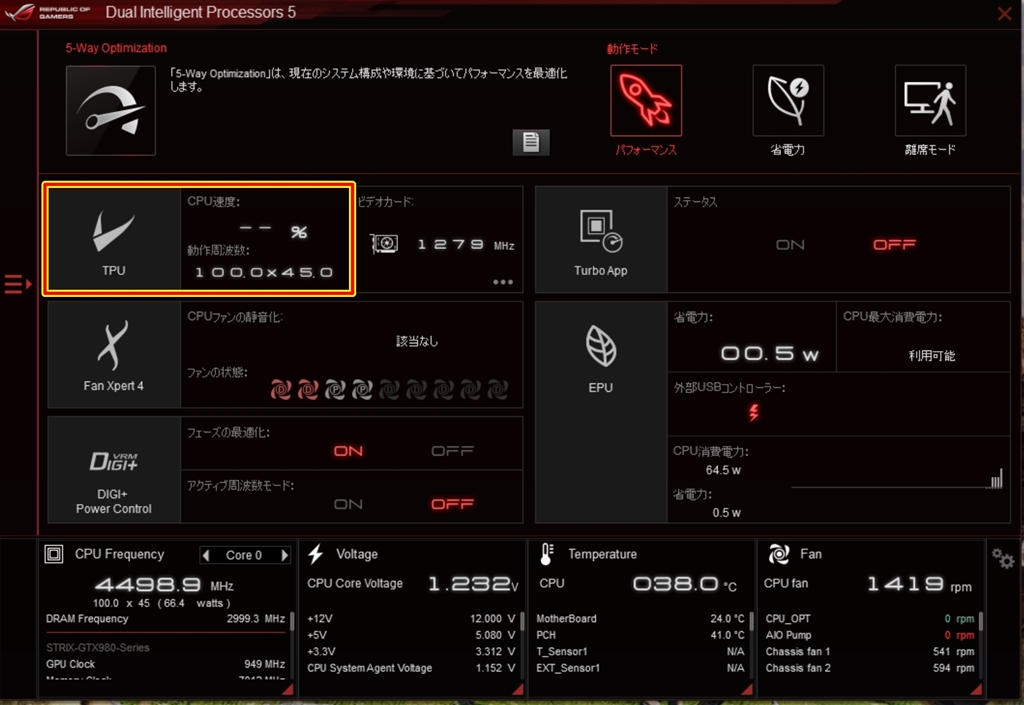The width and height of the screenshot is (1024, 705).
Task: Click the Fan panel scrollbar
Action: [x=981, y=621]
